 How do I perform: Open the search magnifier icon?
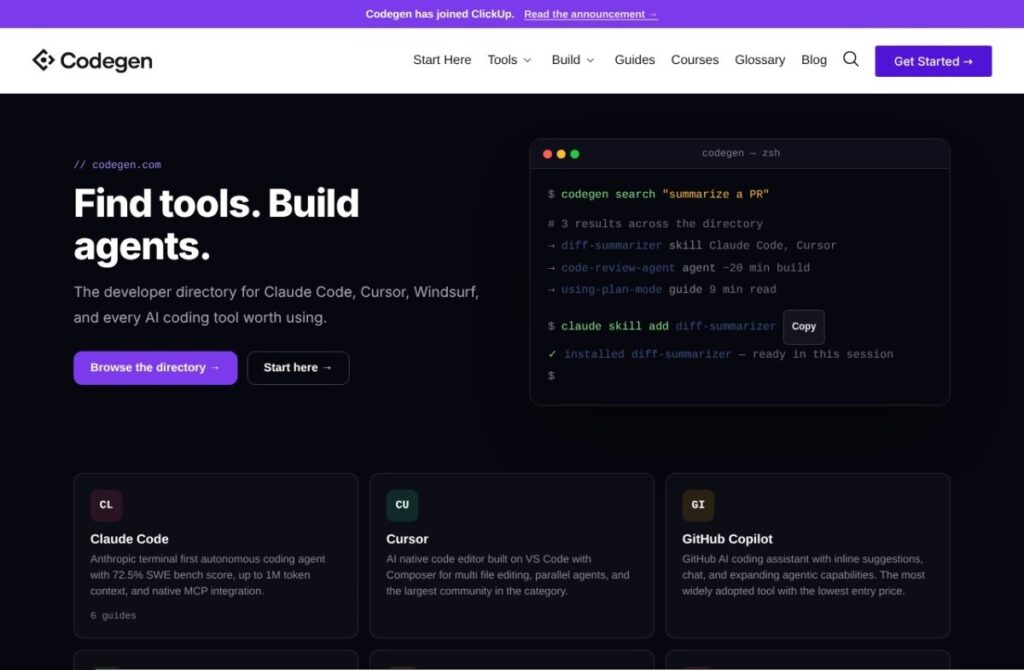pos(850,59)
